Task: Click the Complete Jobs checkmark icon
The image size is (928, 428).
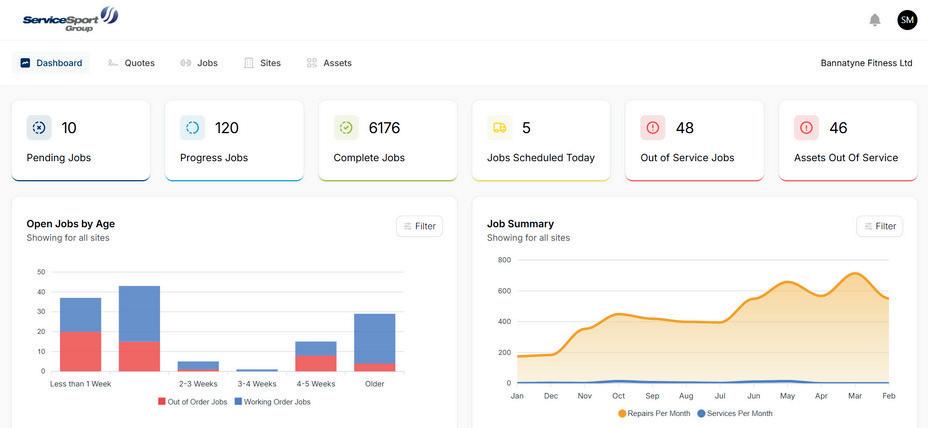Action: [346, 128]
